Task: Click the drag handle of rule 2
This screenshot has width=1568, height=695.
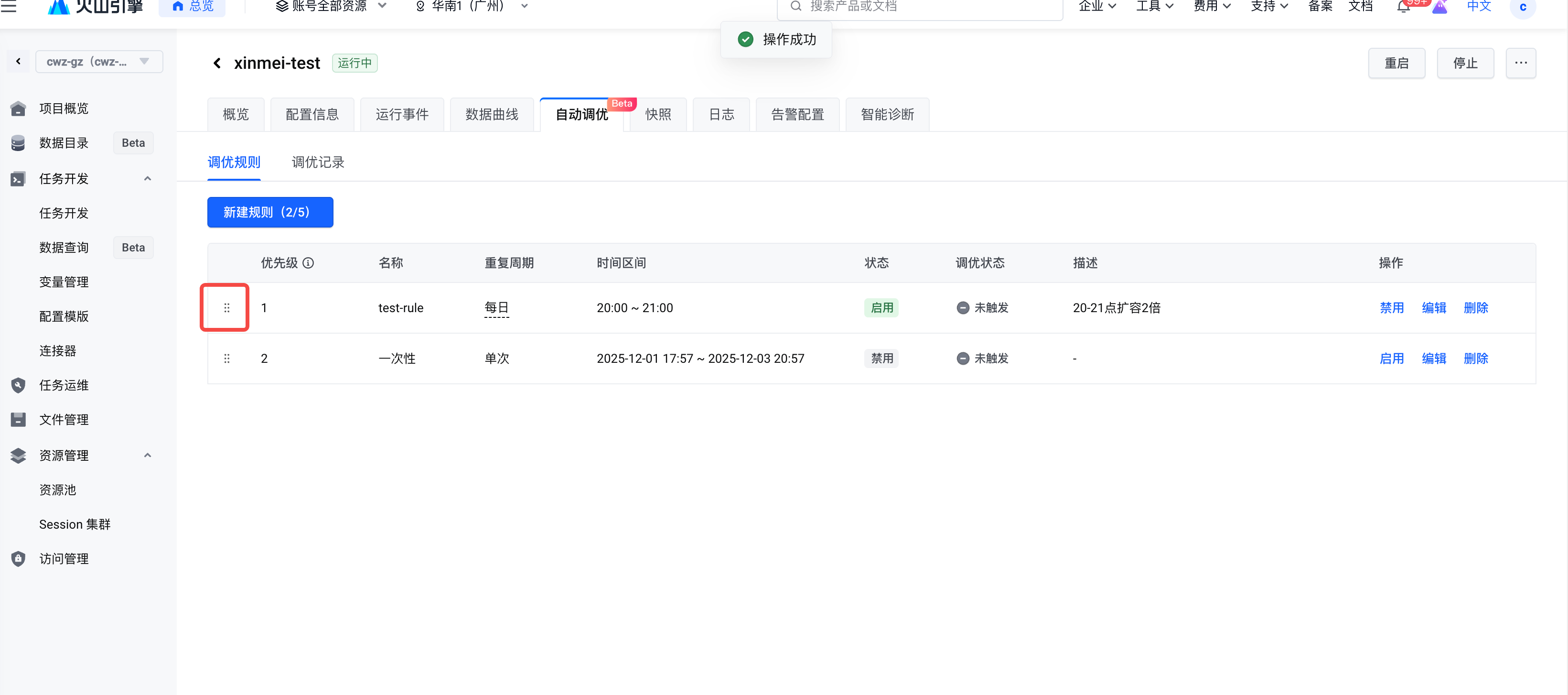Action: click(x=226, y=358)
